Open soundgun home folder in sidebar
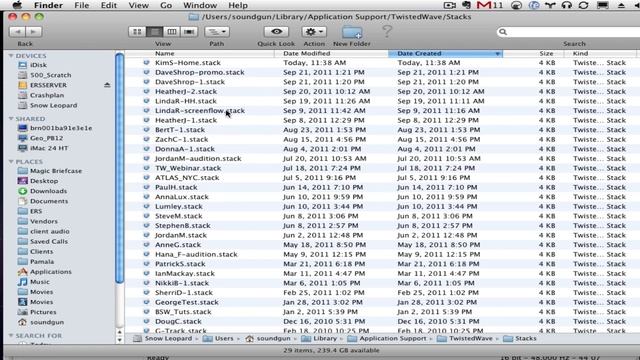Viewport: 640px width, 360px height. (x=47, y=322)
